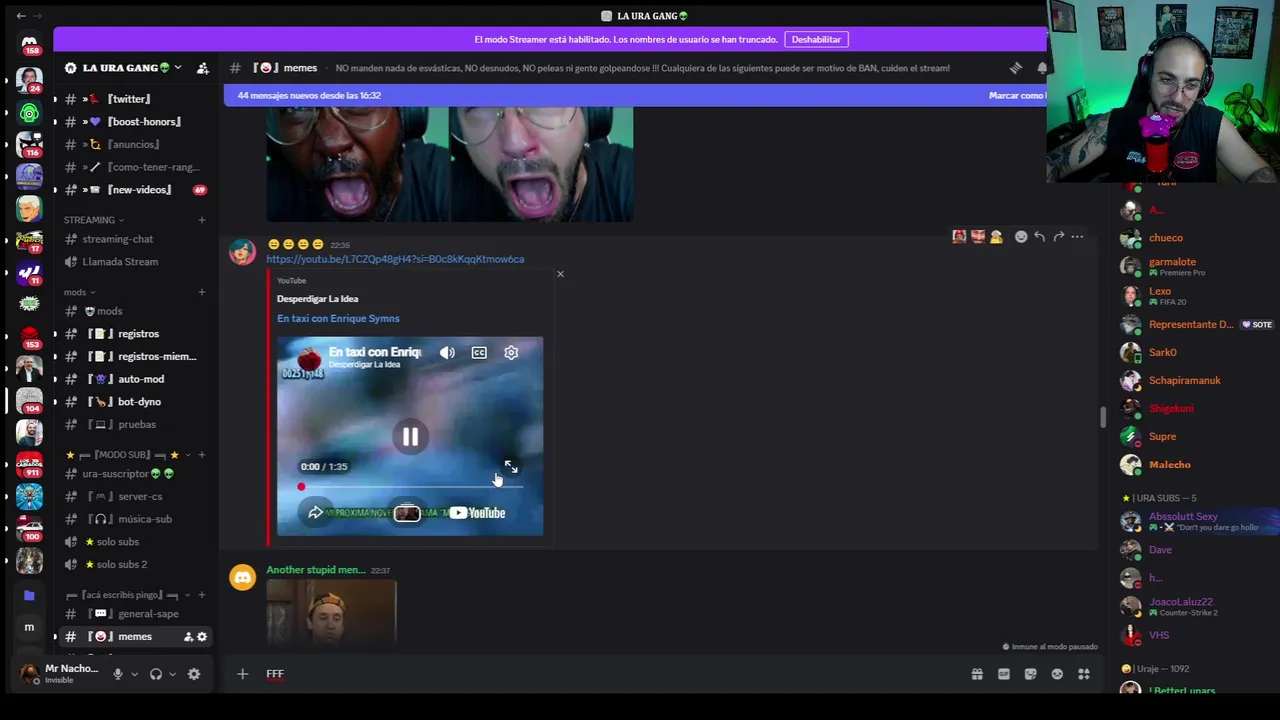The width and height of the screenshot is (1280, 720).
Task: Open Discord direct messages home icon
Action: point(30,45)
